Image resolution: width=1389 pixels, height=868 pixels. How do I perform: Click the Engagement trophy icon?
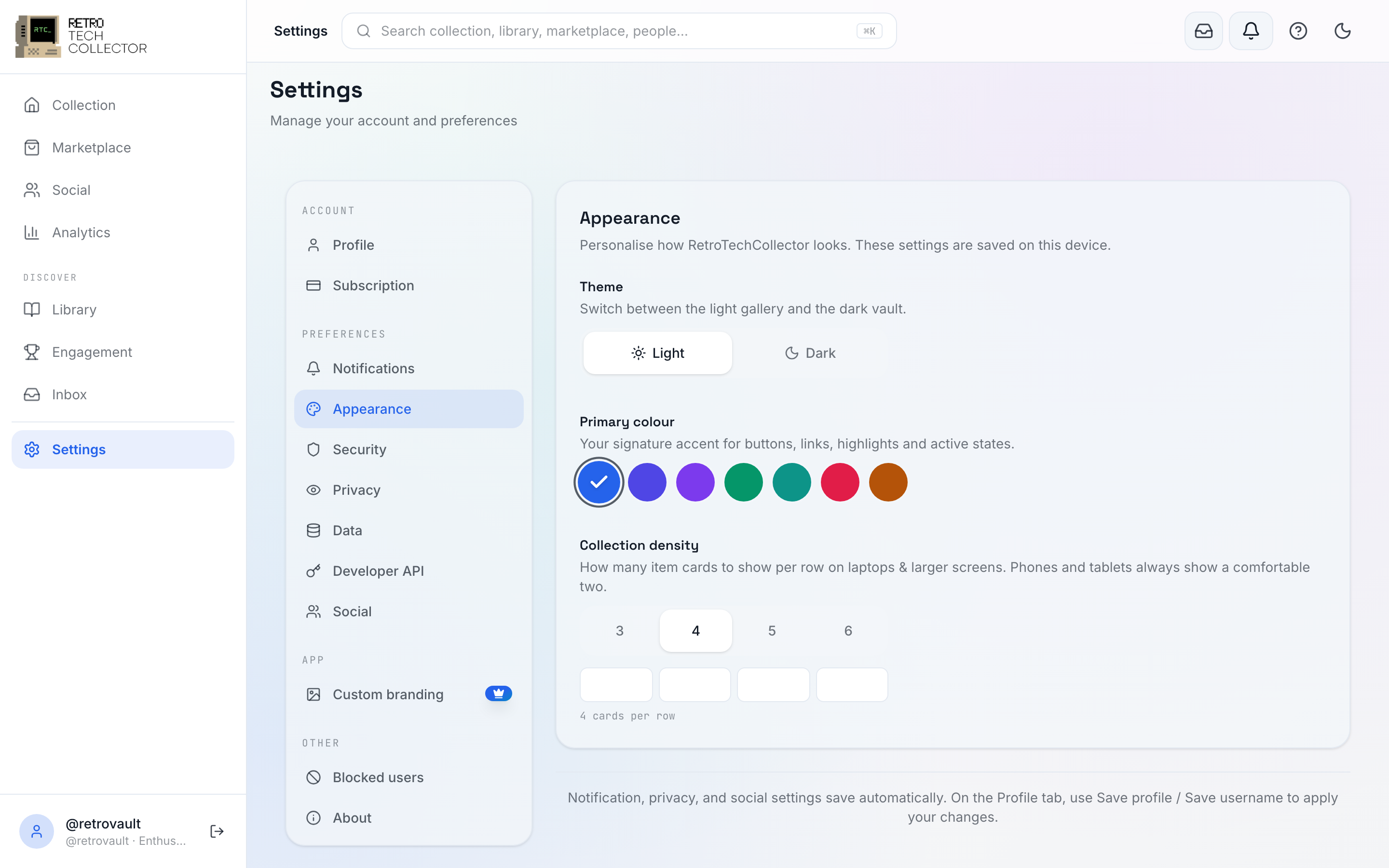[32, 352]
